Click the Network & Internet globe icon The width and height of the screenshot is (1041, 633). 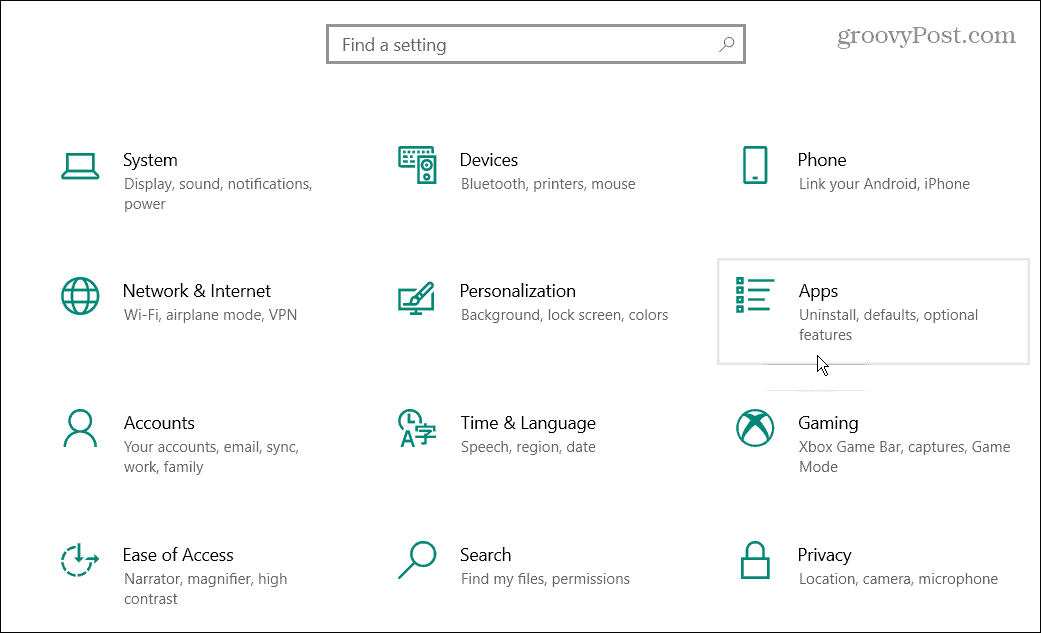click(80, 297)
